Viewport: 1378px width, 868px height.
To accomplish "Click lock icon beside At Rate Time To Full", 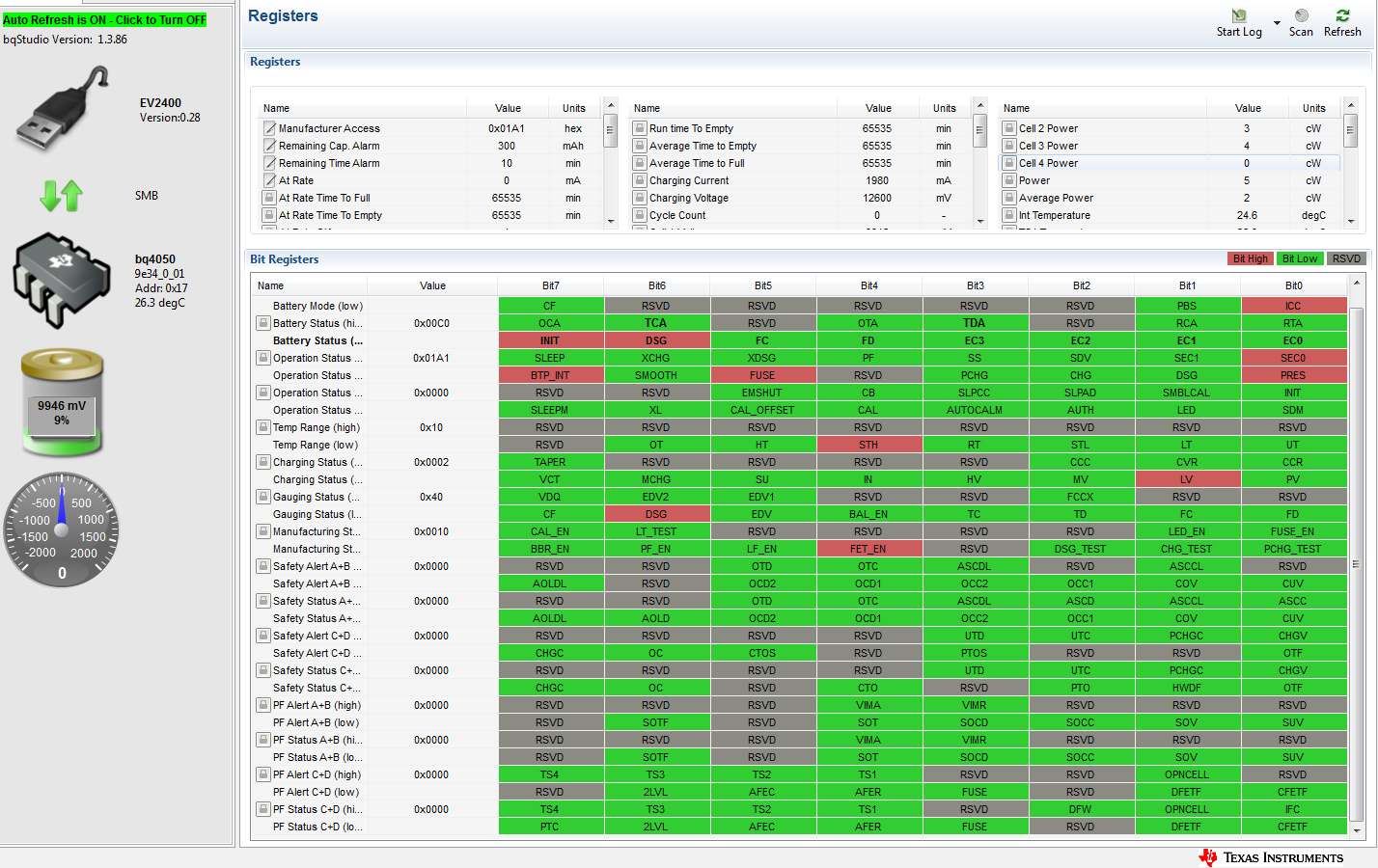I will point(270,198).
